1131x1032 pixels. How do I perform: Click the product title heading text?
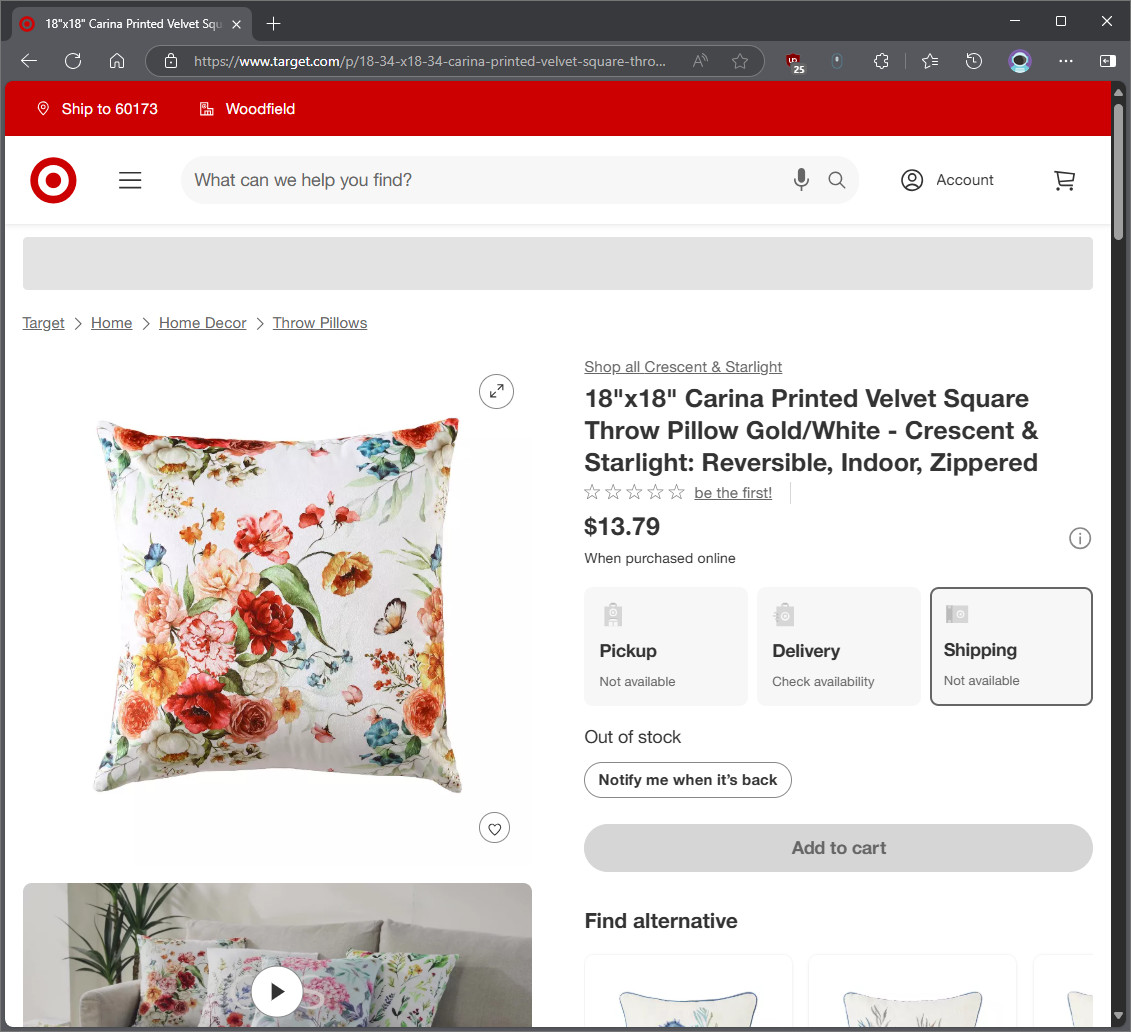pos(811,431)
